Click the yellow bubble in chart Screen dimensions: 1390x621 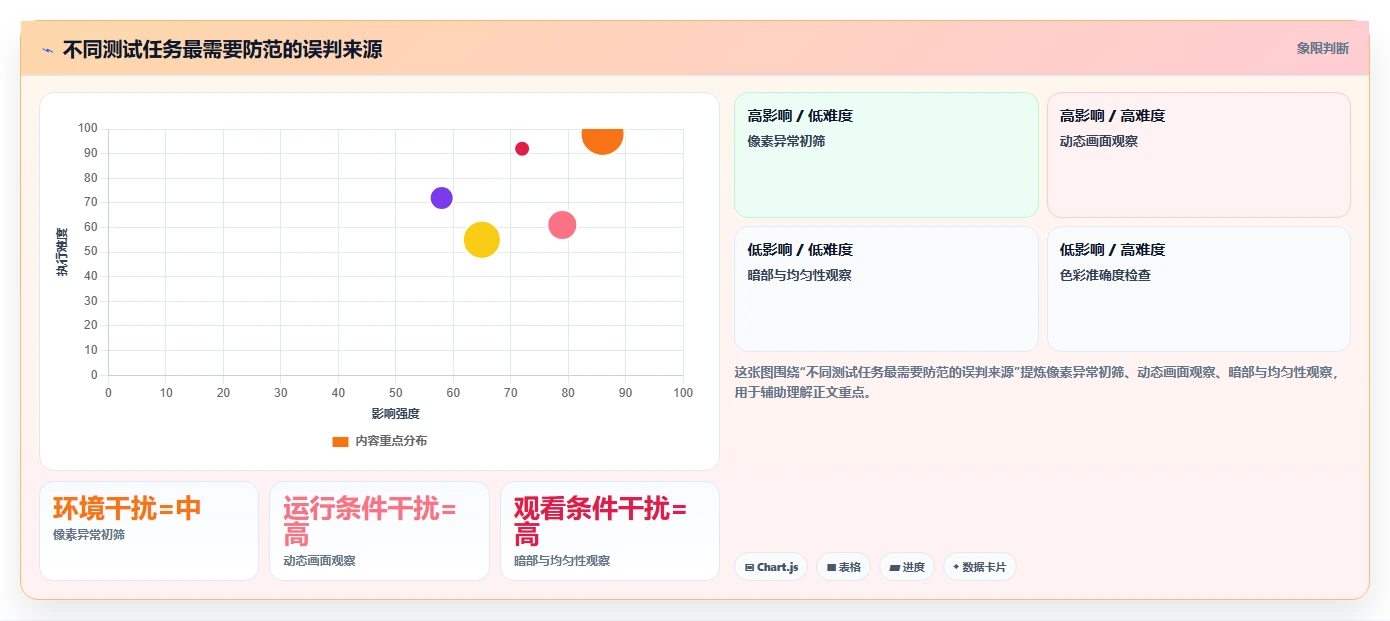482,239
